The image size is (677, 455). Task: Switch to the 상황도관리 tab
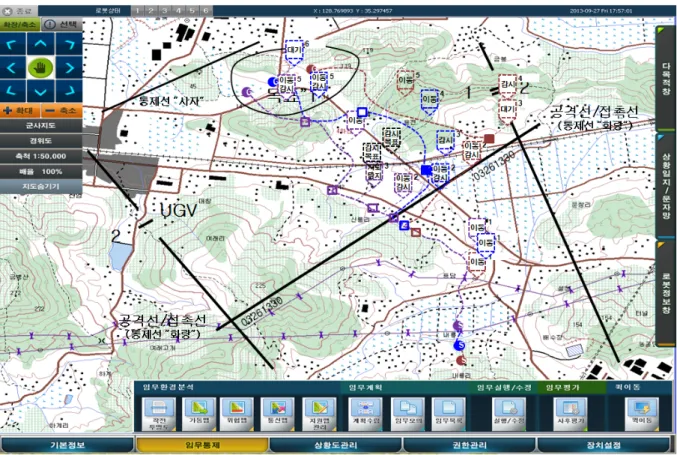(335, 445)
